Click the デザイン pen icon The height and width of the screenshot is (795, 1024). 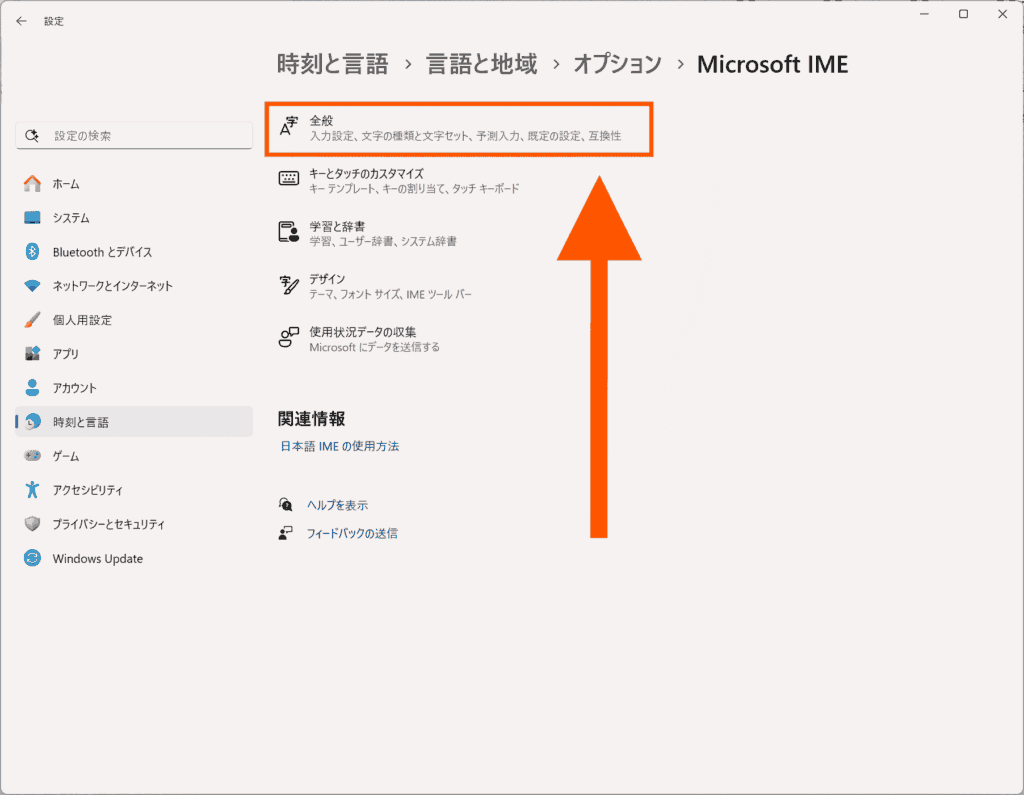click(288, 285)
